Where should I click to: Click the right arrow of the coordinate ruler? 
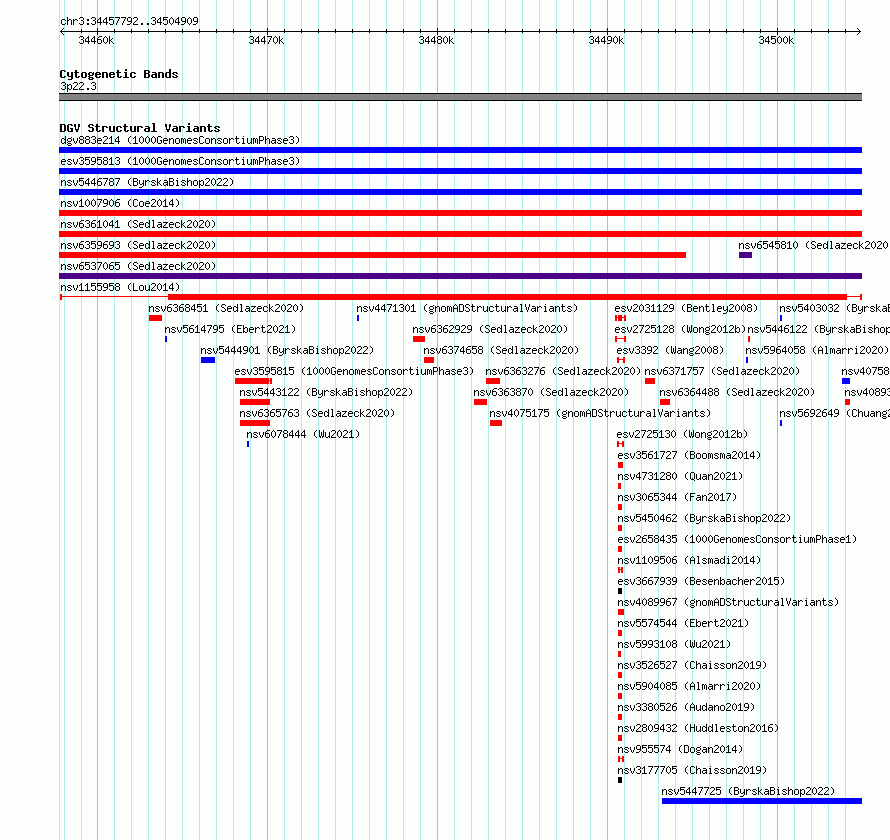point(859,31)
